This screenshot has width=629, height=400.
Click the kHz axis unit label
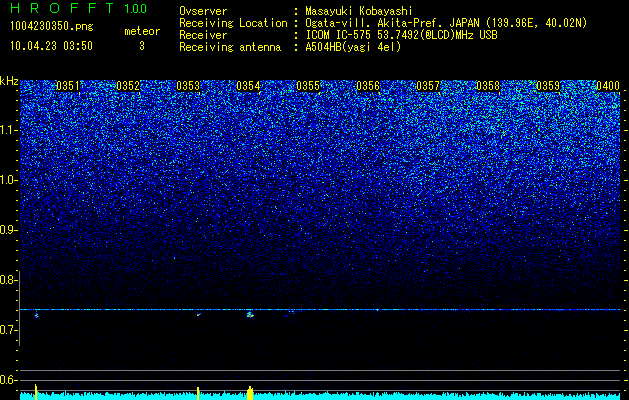(9, 81)
